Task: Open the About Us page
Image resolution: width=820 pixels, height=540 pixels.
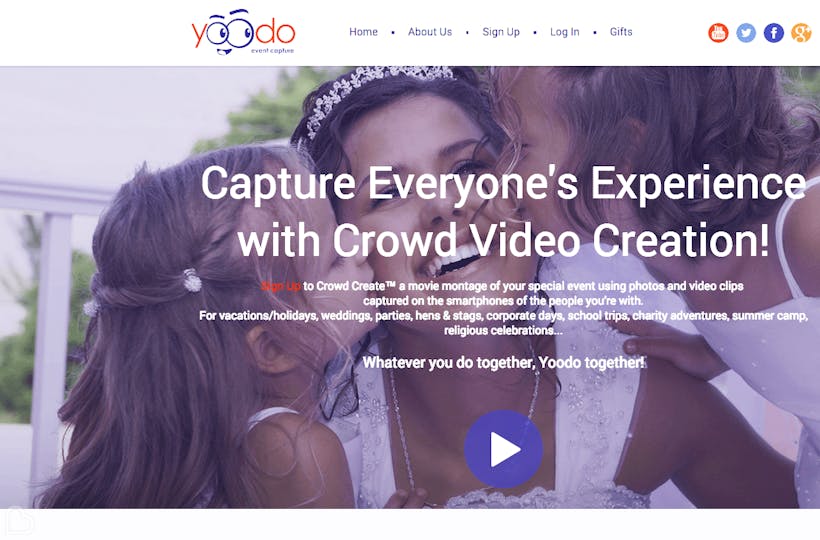Action: coord(430,32)
